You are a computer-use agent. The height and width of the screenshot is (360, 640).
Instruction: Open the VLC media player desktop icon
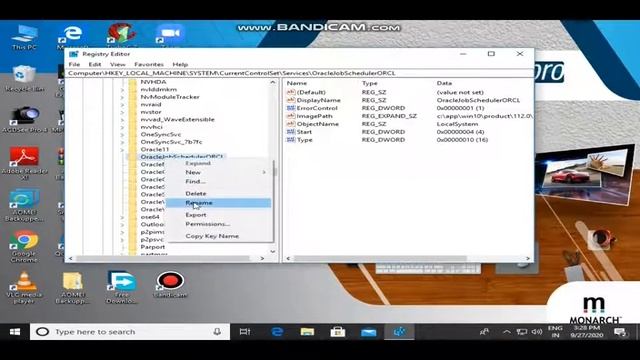(x=24, y=287)
